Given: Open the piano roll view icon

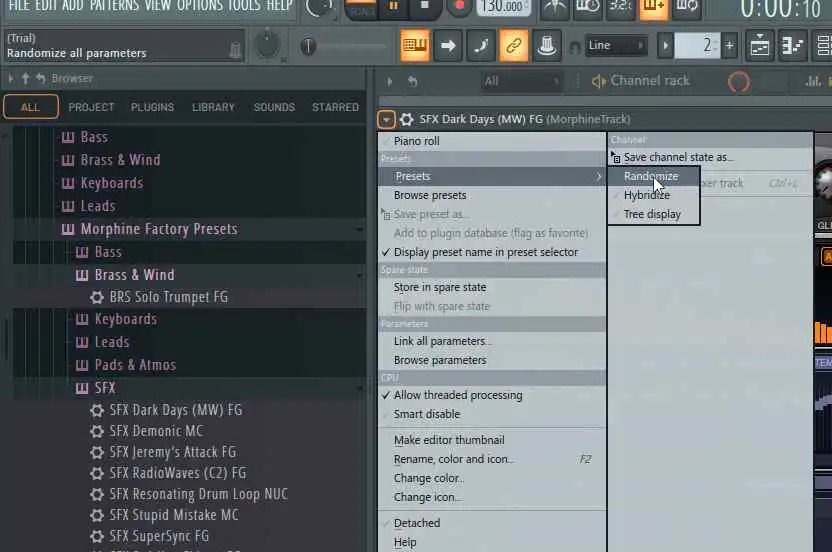Looking at the screenshot, I should pos(792,46).
